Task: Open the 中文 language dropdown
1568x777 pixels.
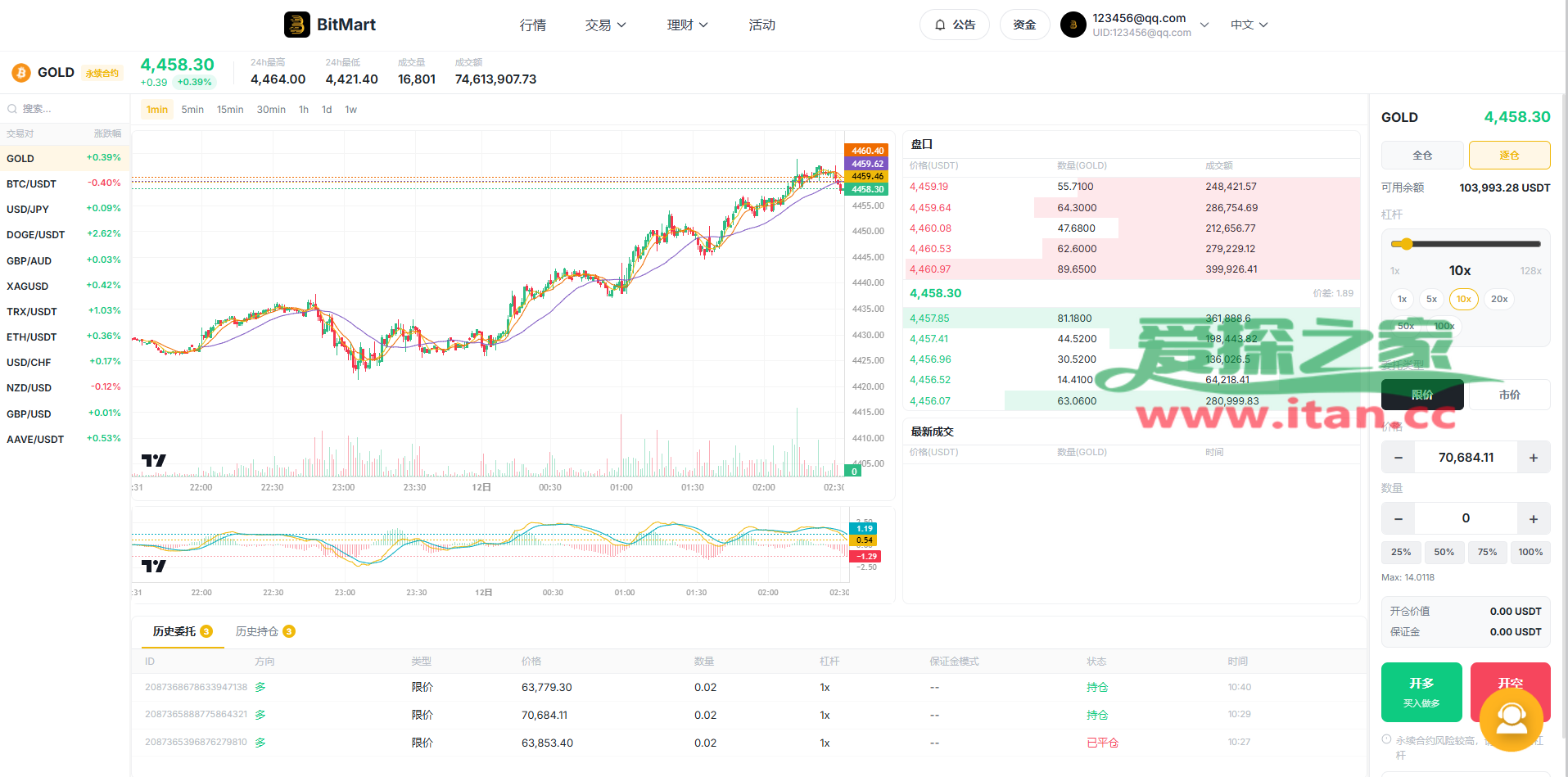Action: pos(1249,25)
